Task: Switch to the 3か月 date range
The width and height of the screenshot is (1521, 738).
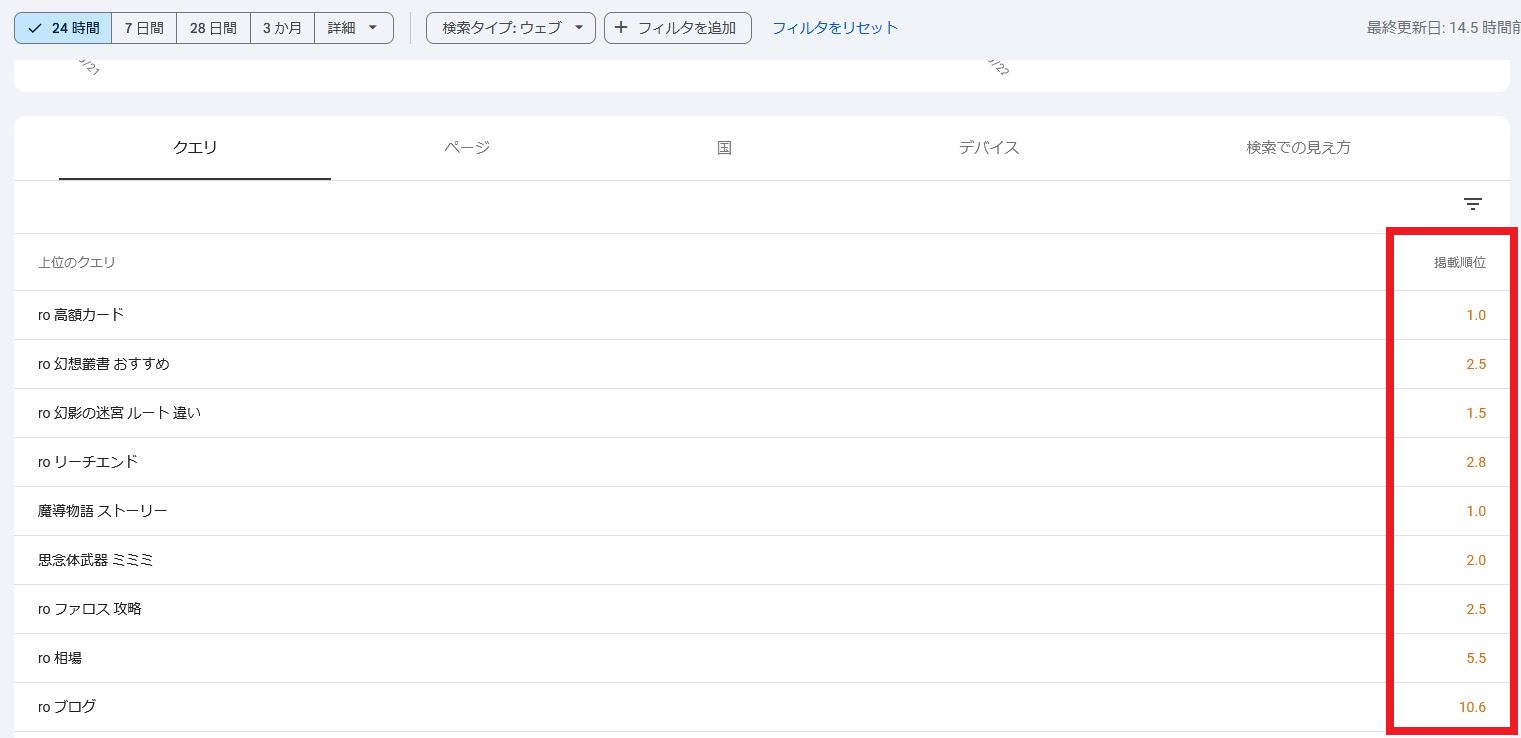Action: pyautogui.click(x=282, y=28)
